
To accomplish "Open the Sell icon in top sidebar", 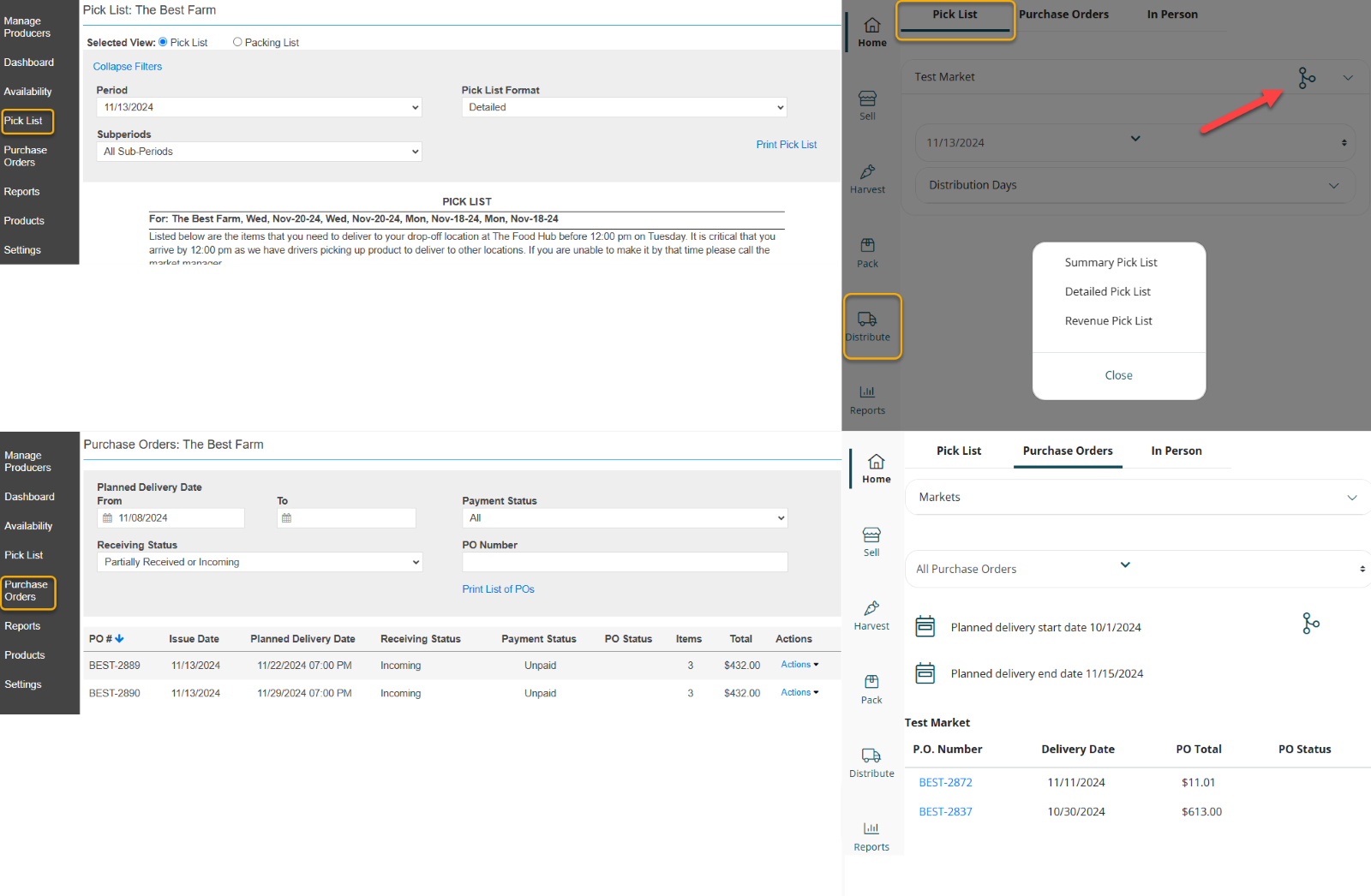I will click(867, 99).
